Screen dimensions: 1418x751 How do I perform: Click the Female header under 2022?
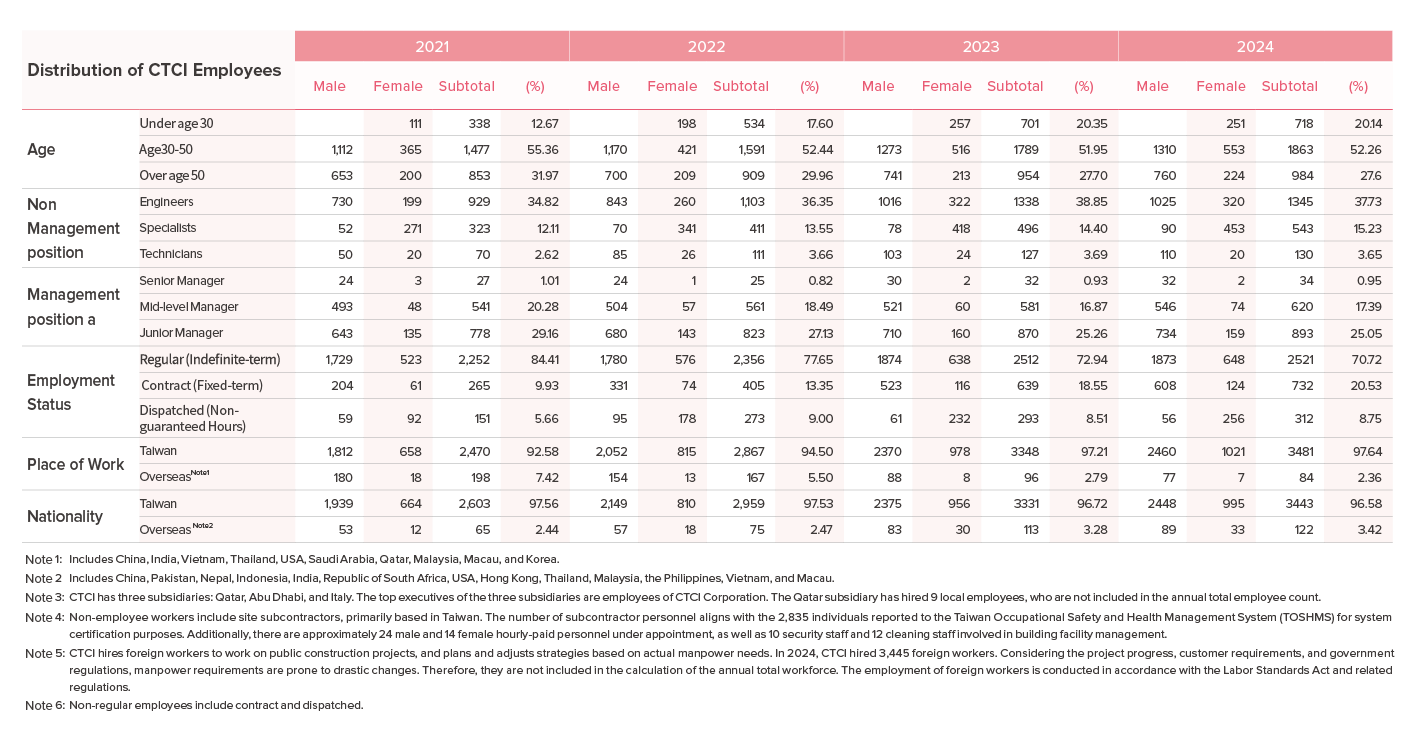tap(672, 86)
